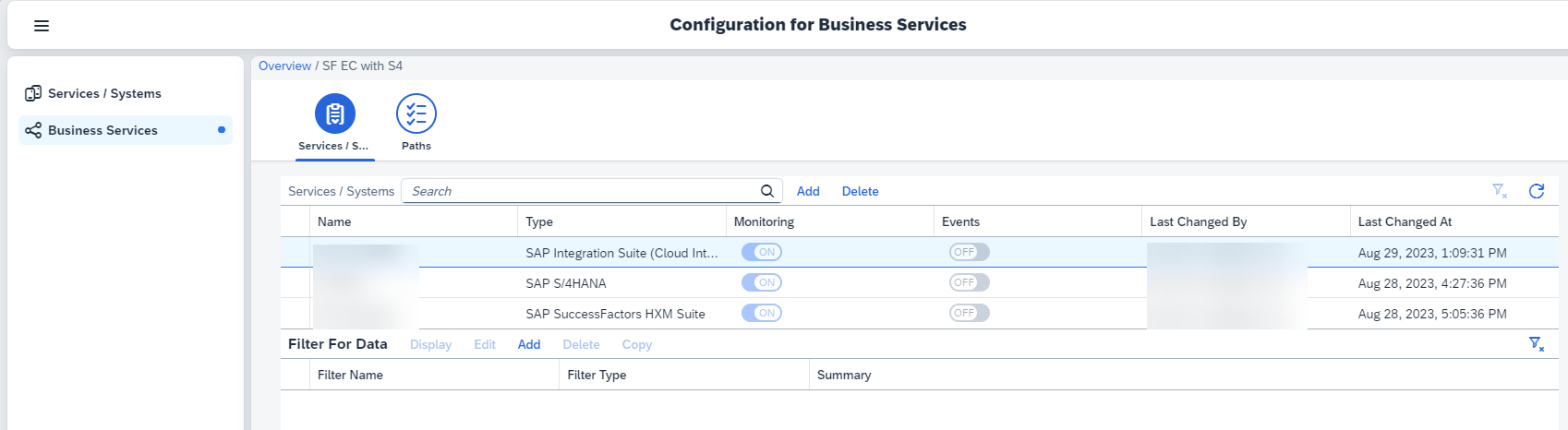Click Edit in Filter For Data toolbar

(485, 344)
